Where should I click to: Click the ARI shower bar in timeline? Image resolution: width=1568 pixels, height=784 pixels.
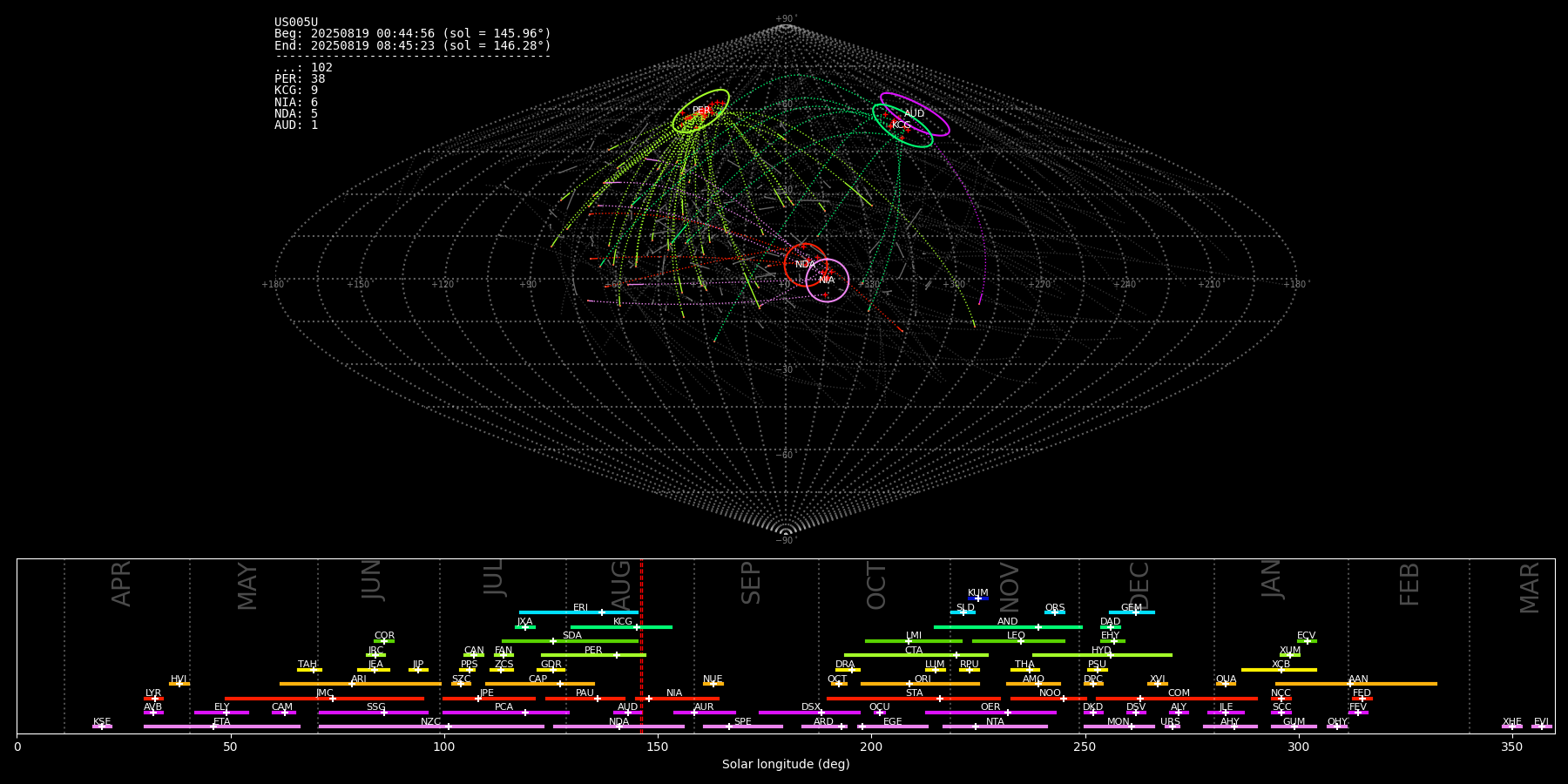360,684
